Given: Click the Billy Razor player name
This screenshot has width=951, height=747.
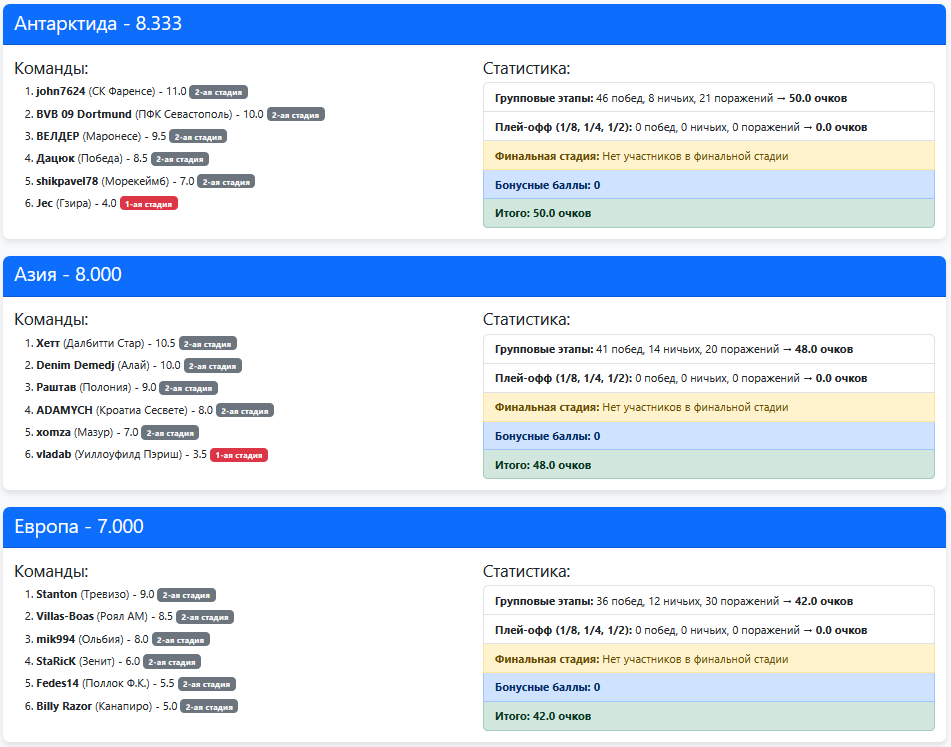Looking at the screenshot, I should [x=64, y=706].
